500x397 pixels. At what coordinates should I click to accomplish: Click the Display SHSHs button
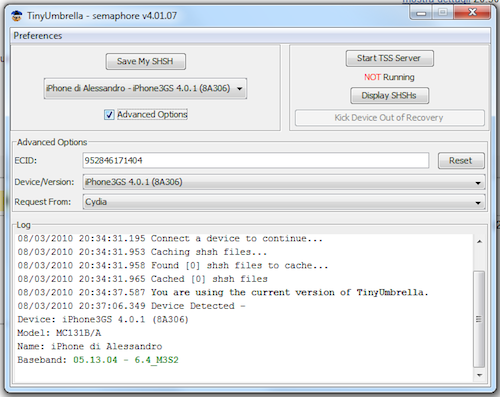(x=389, y=96)
